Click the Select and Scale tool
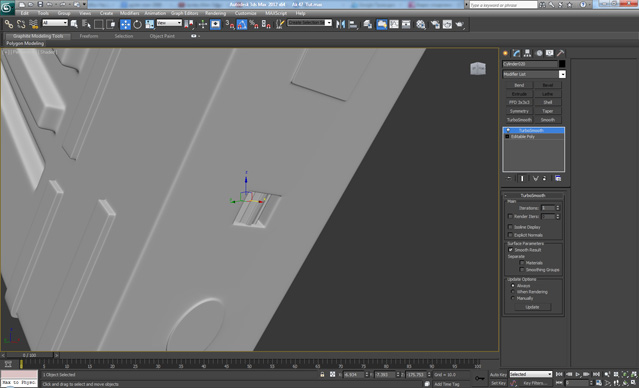The width and height of the screenshot is (639, 388). (x=150, y=24)
